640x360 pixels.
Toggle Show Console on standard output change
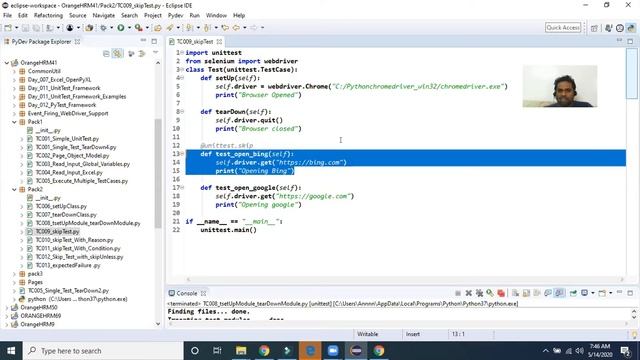pos(548,293)
